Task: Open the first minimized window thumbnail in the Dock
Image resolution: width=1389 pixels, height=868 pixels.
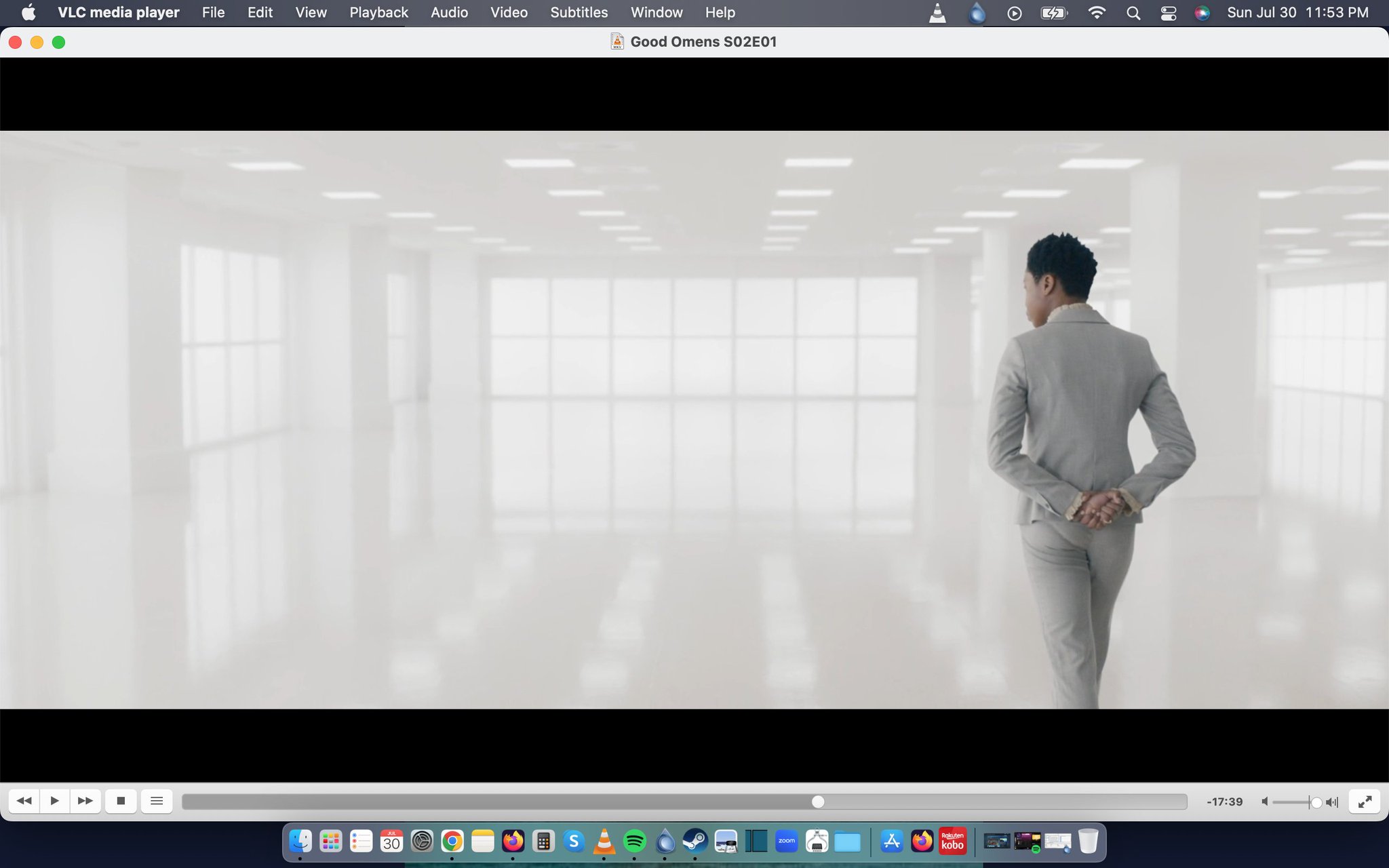Action: 996,842
